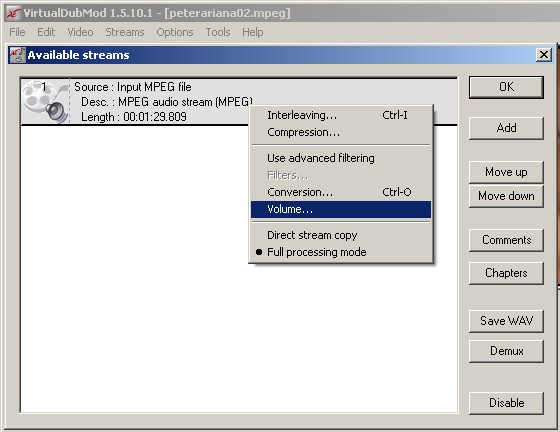Click the Disable stream button

tap(506, 403)
